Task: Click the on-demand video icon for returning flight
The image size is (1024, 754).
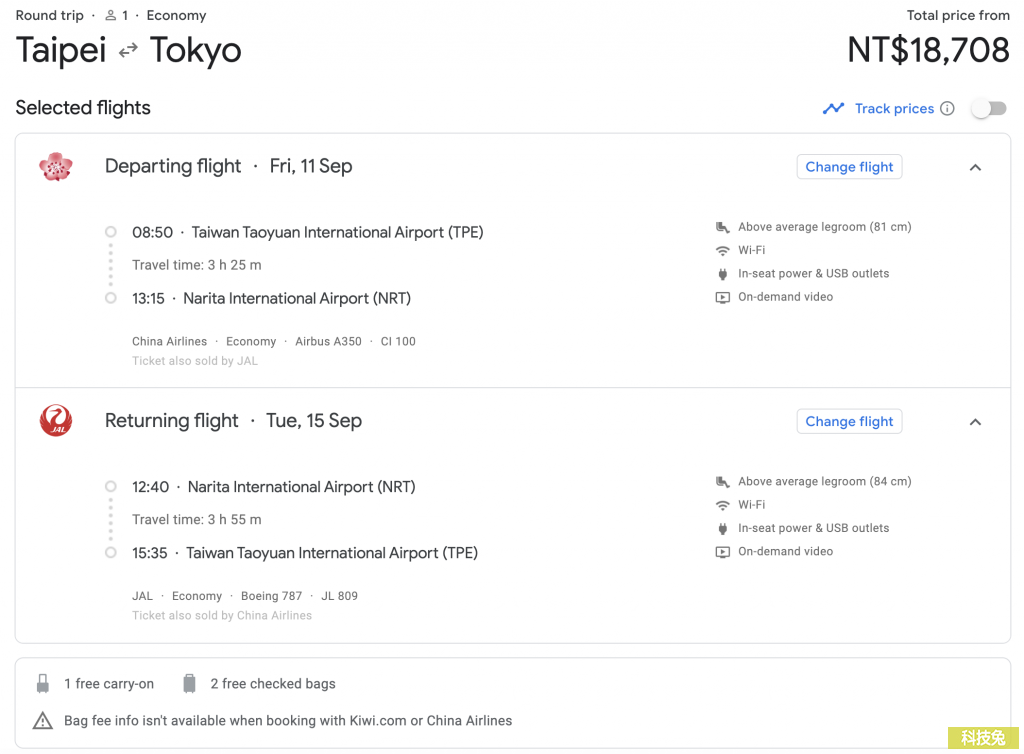Action: click(722, 552)
